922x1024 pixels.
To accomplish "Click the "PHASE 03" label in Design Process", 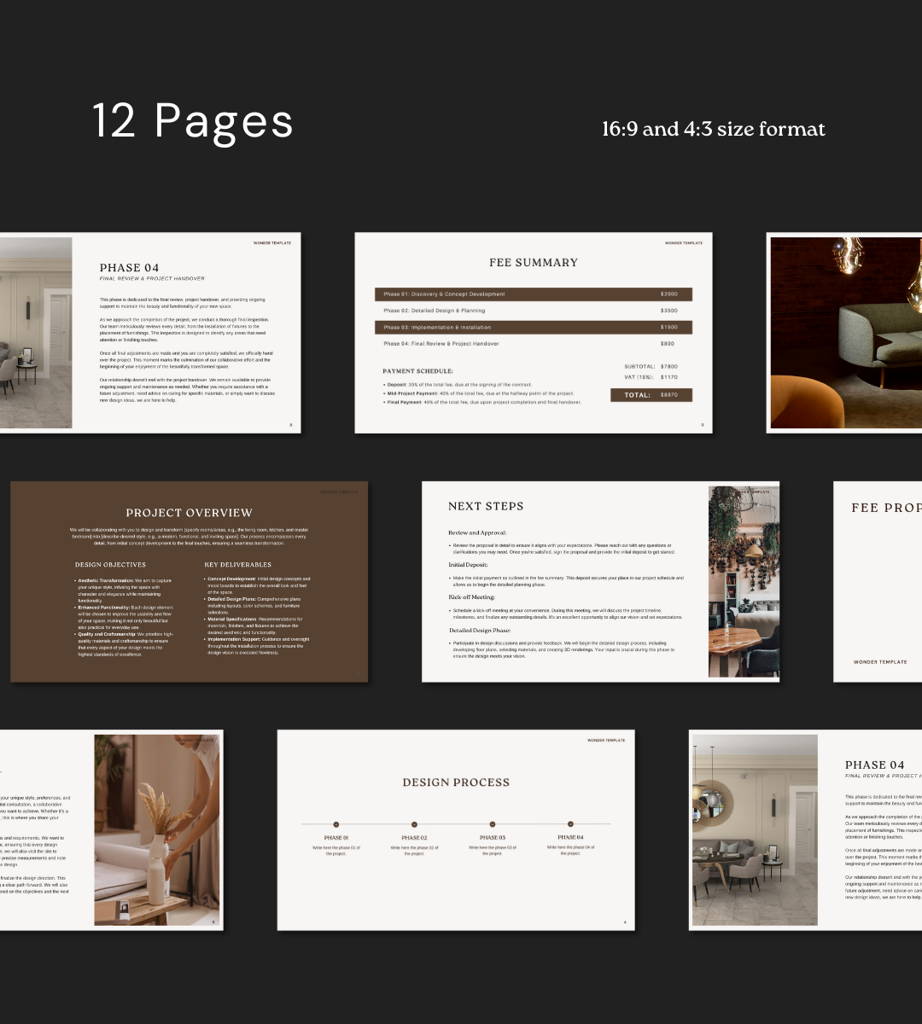I will [492, 838].
